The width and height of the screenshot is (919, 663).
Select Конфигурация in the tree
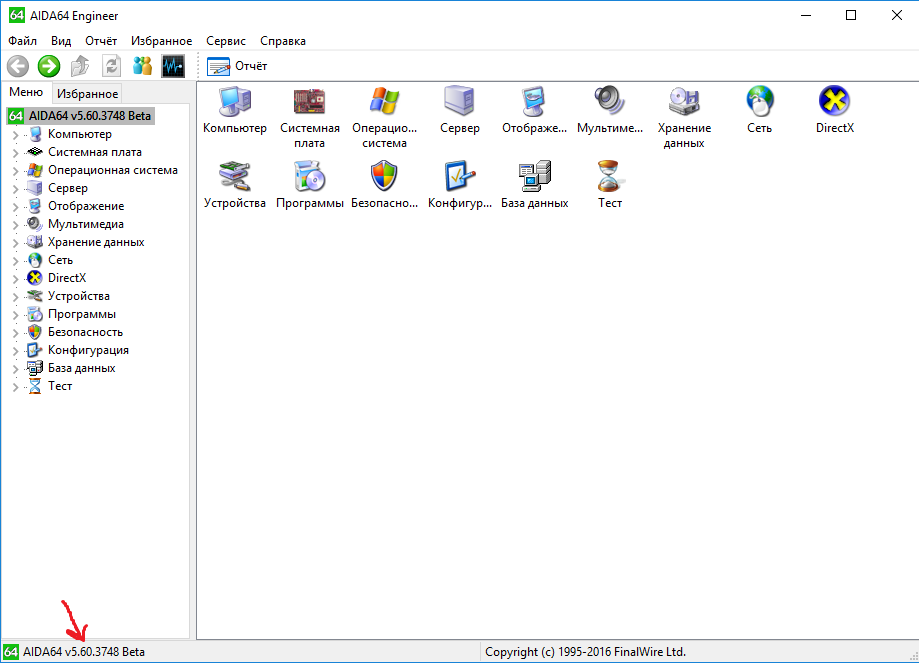tap(89, 350)
